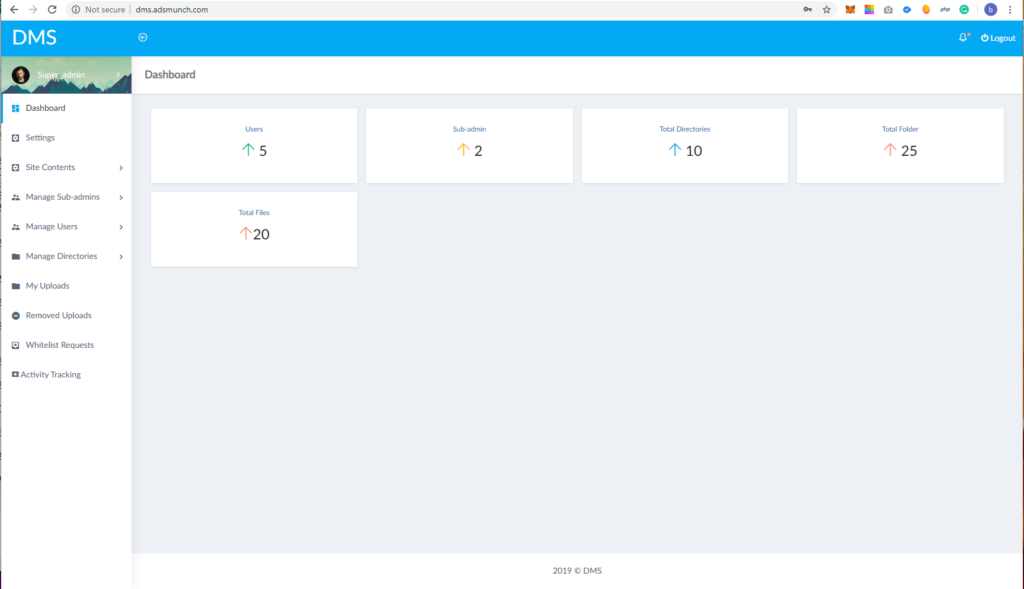The width and height of the screenshot is (1024, 589).
Task: Expand the Site Contents menu
Action: (x=120, y=167)
